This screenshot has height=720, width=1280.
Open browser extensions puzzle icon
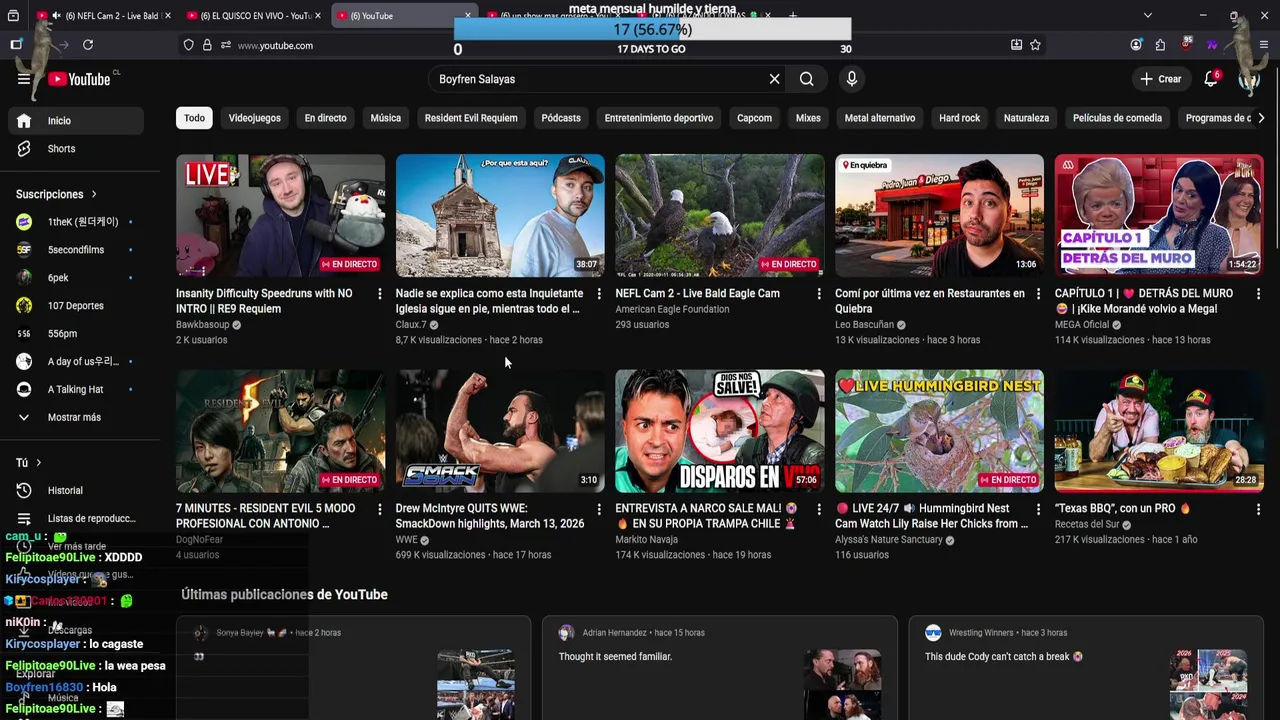coord(1160,45)
